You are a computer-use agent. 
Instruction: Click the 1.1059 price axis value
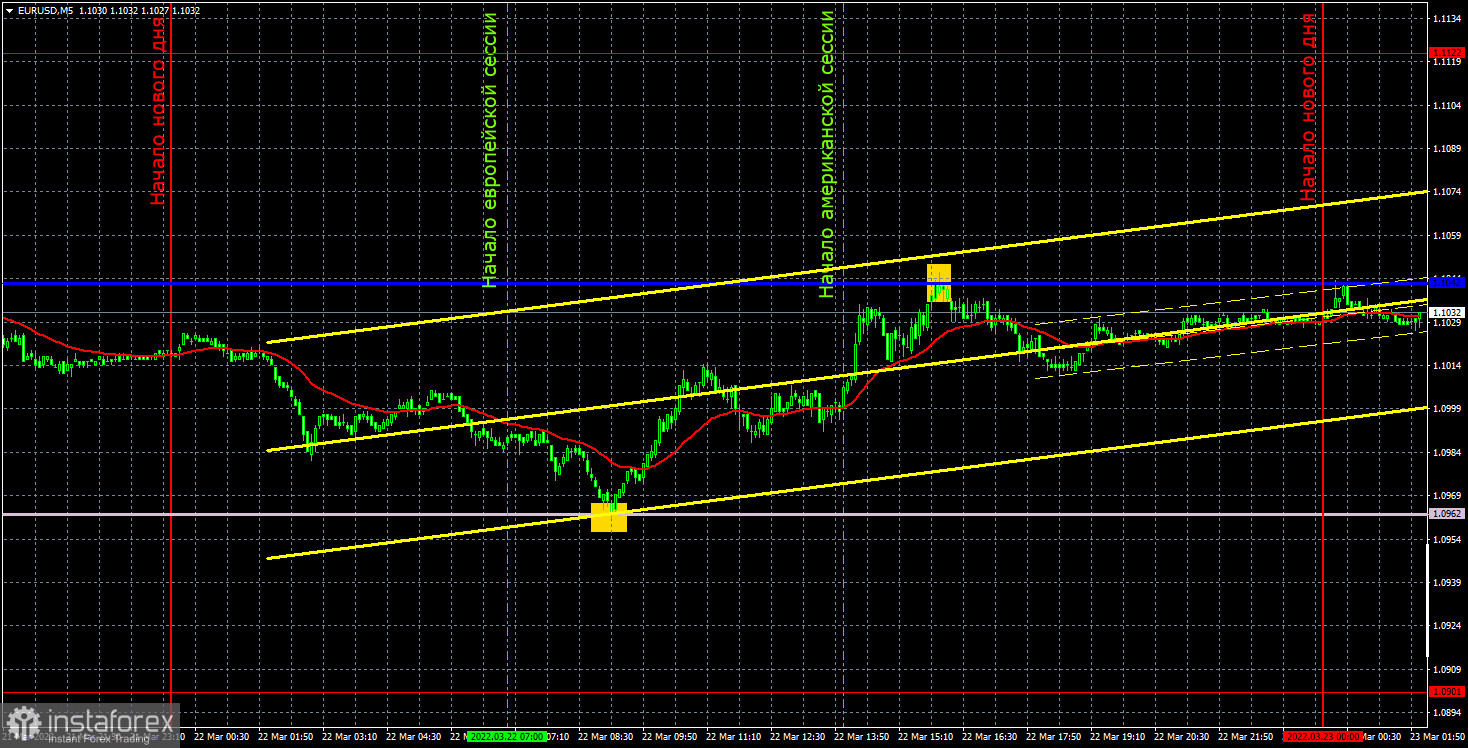[1447, 236]
